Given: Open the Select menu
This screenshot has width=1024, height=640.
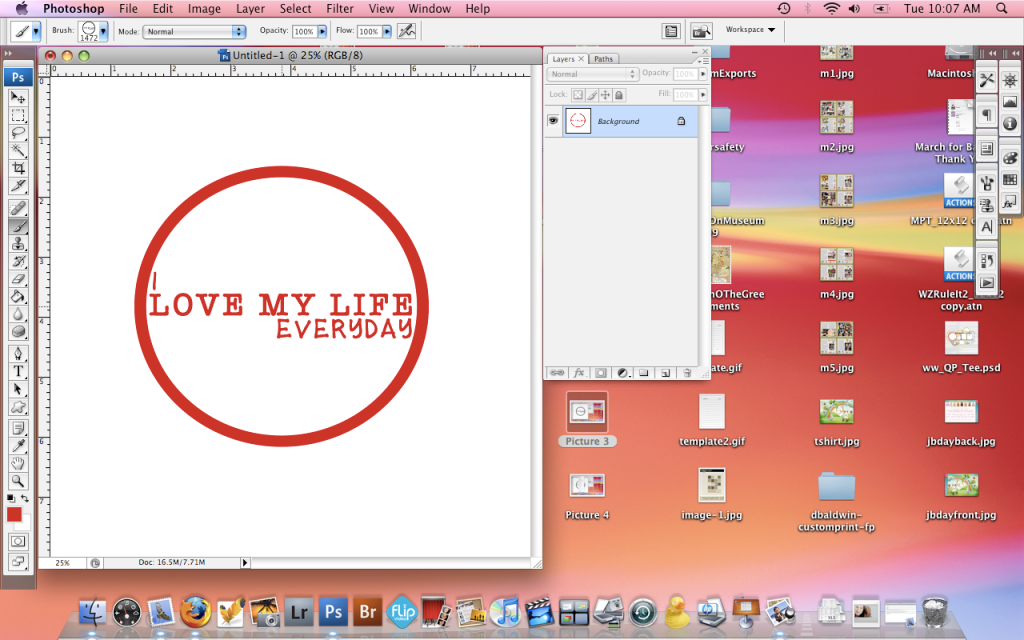Looking at the screenshot, I should [295, 8].
